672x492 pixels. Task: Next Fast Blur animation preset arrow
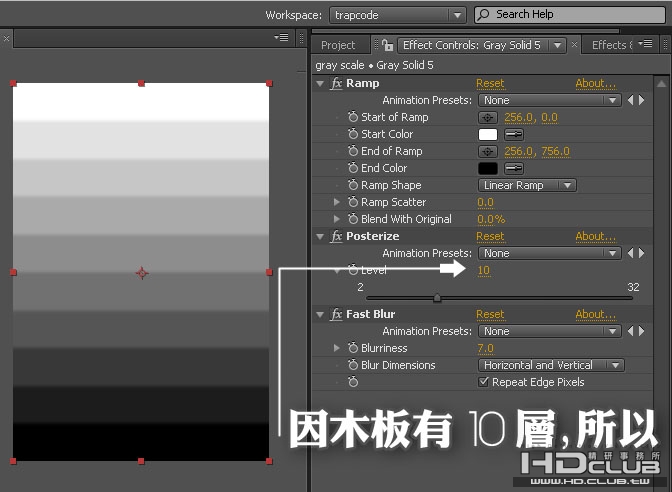[x=642, y=331]
